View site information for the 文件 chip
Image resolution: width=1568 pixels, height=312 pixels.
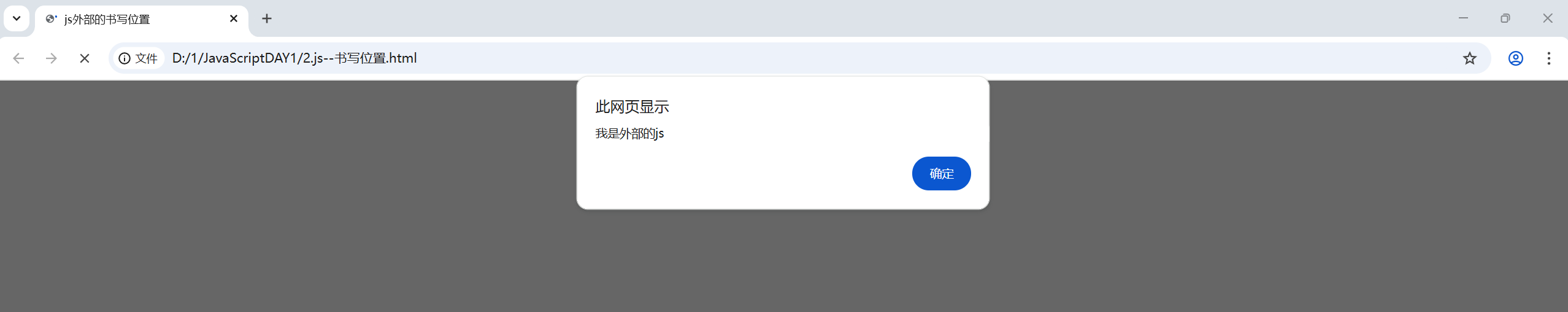[x=138, y=58]
